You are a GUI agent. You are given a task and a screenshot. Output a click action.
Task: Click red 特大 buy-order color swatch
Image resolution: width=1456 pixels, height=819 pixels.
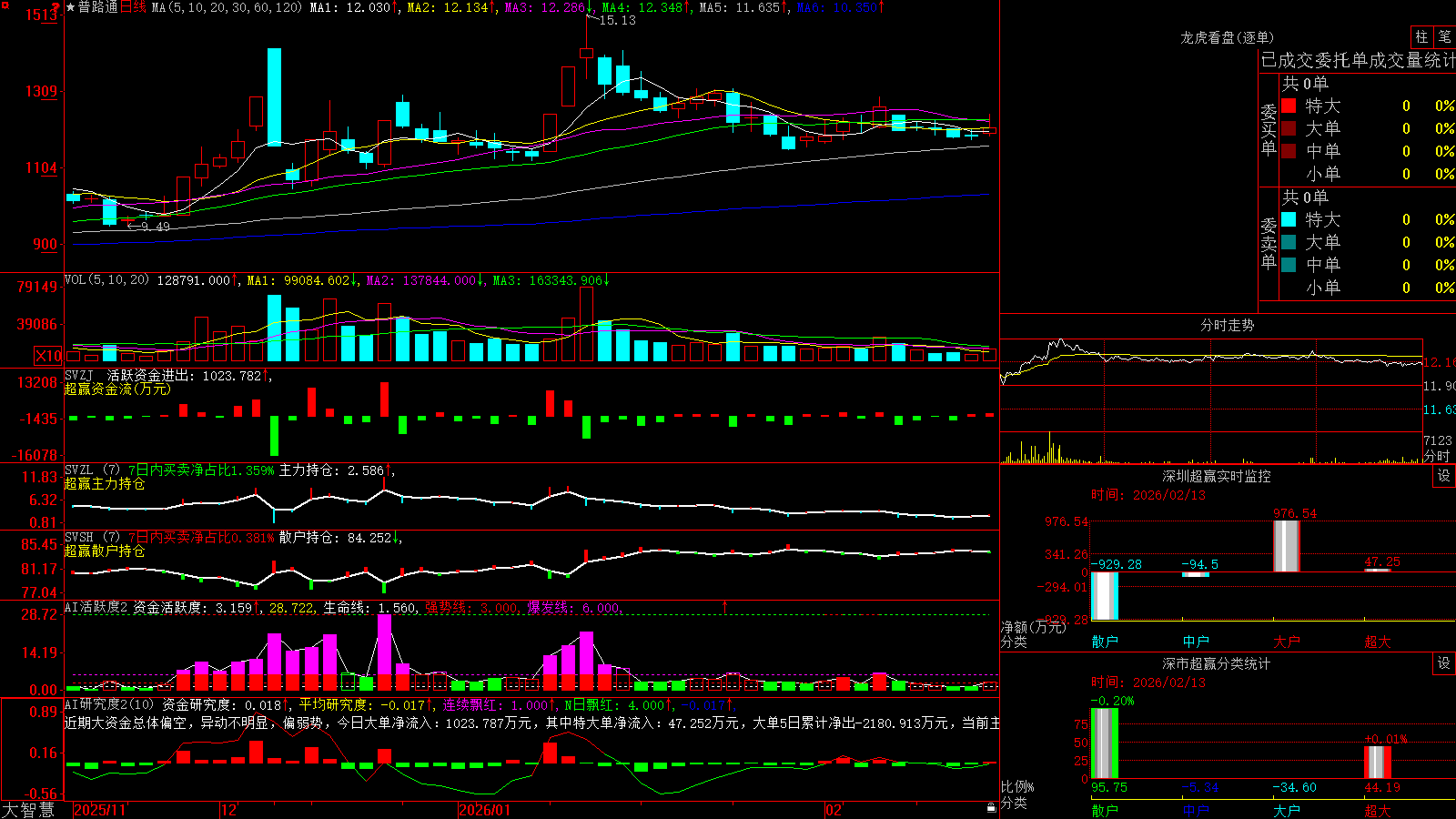pos(1289,106)
